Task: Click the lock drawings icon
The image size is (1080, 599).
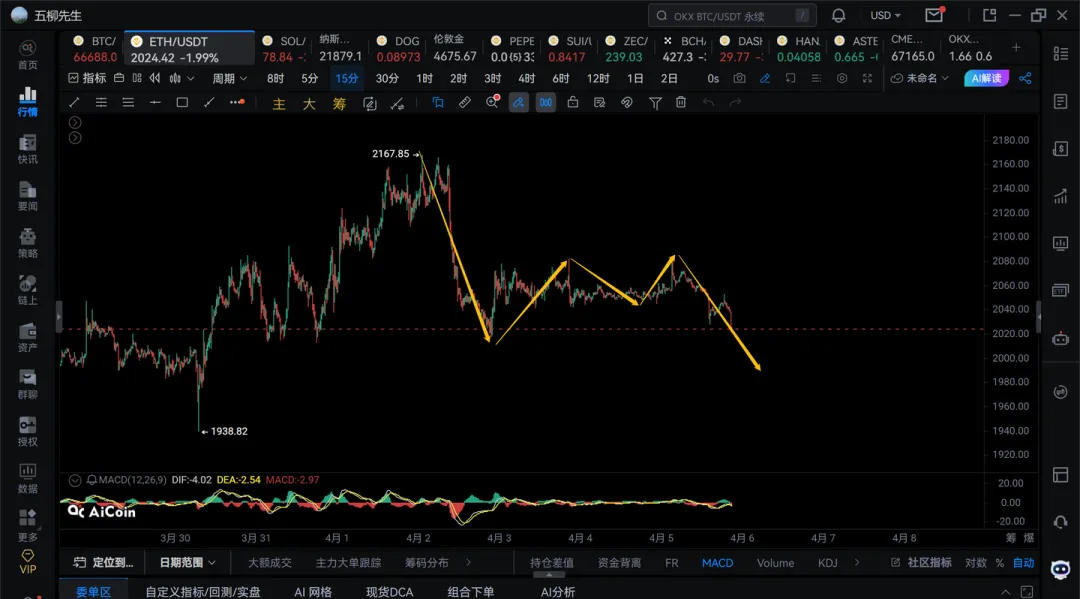Action: pyautogui.click(x=572, y=103)
